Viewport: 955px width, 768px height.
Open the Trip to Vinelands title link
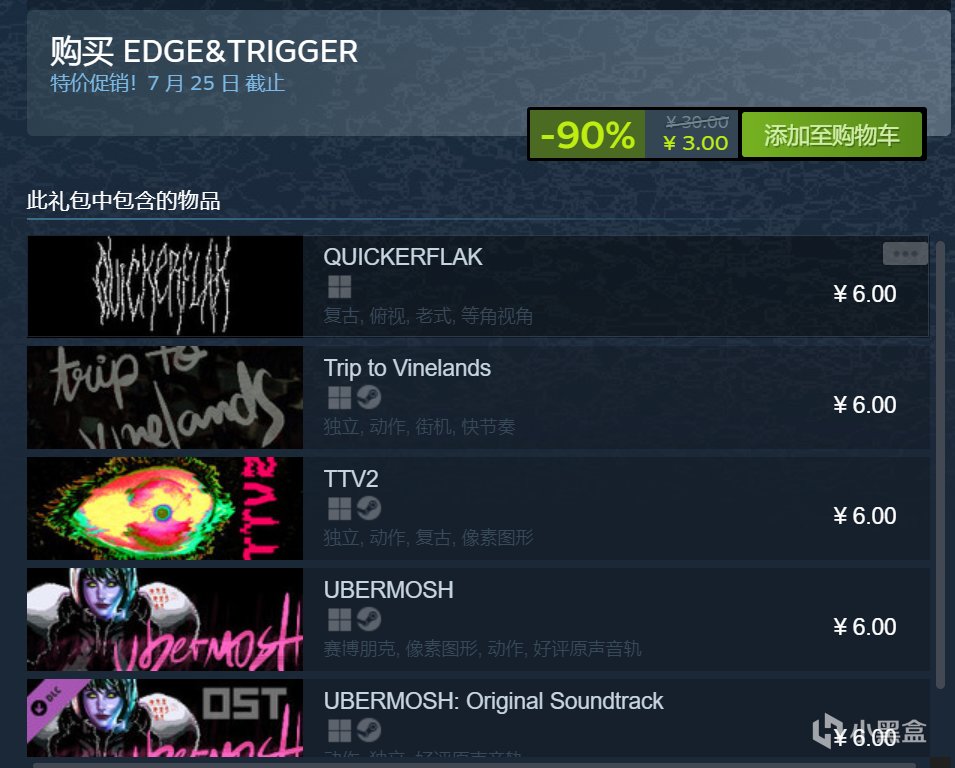407,368
